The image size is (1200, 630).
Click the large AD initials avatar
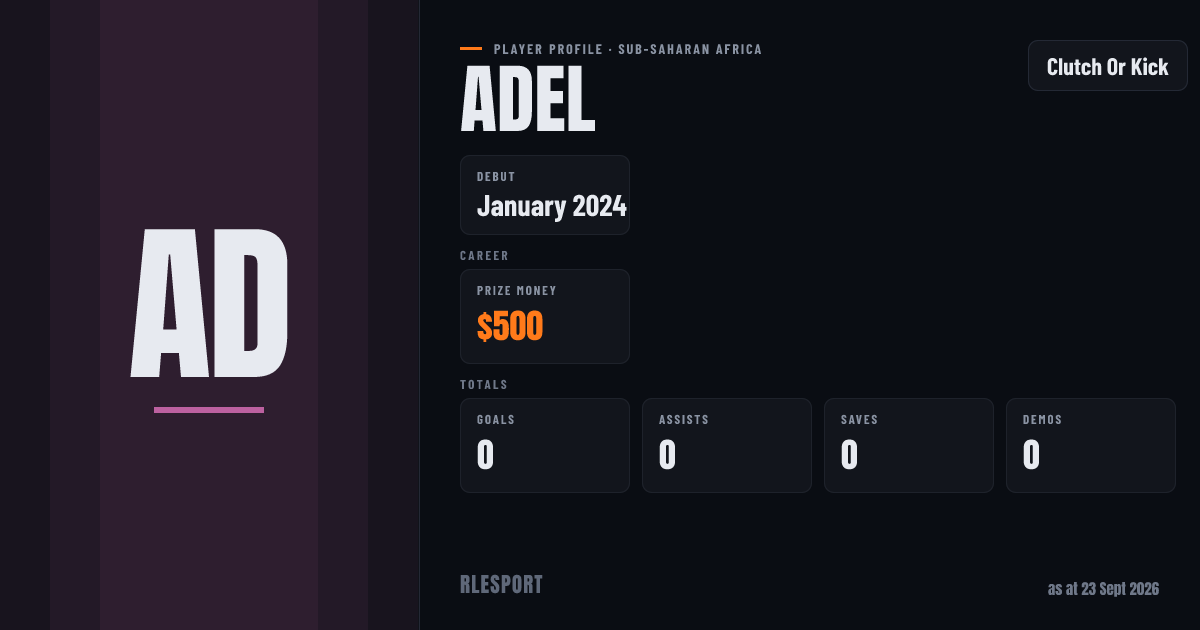pos(209,304)
